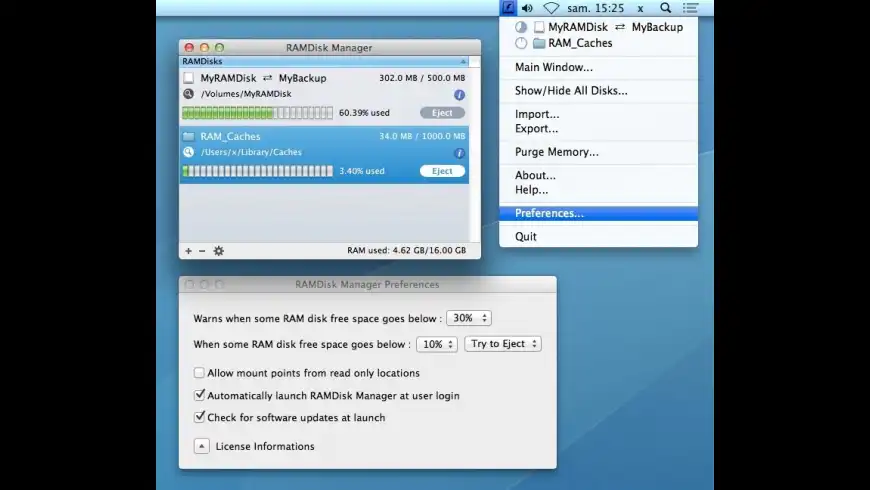Click the pie usage icon beside MyRAMDisk in menu
The image size is (870, 490).
pos(520,27)
